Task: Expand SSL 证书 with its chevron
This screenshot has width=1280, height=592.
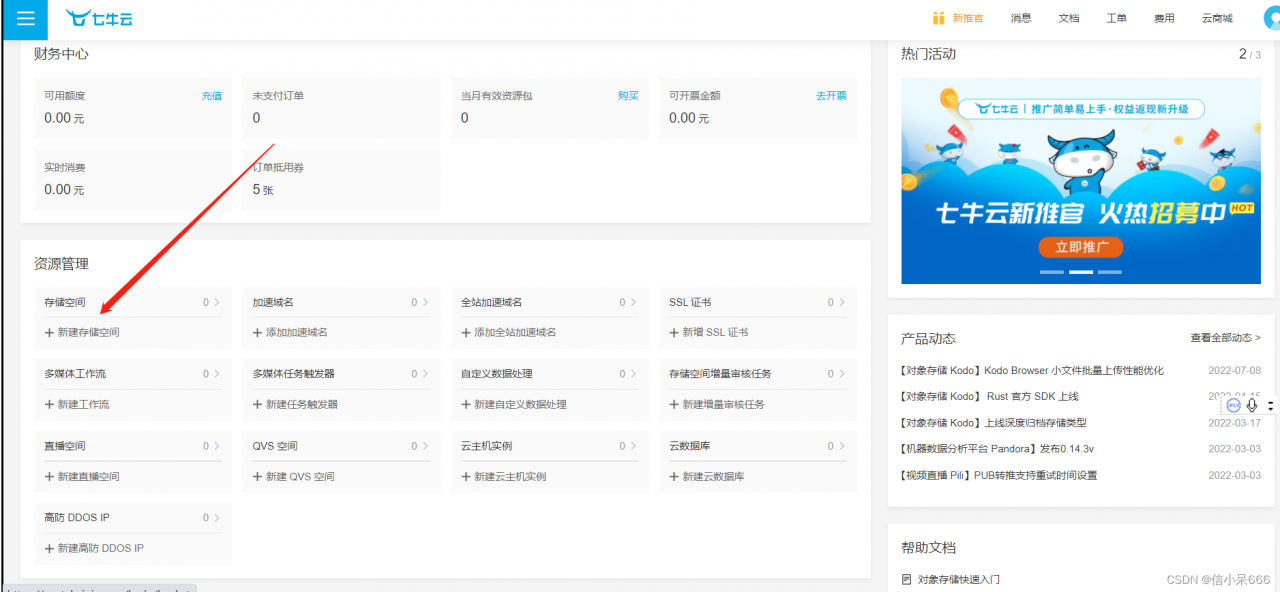Action: click(841, 302)
